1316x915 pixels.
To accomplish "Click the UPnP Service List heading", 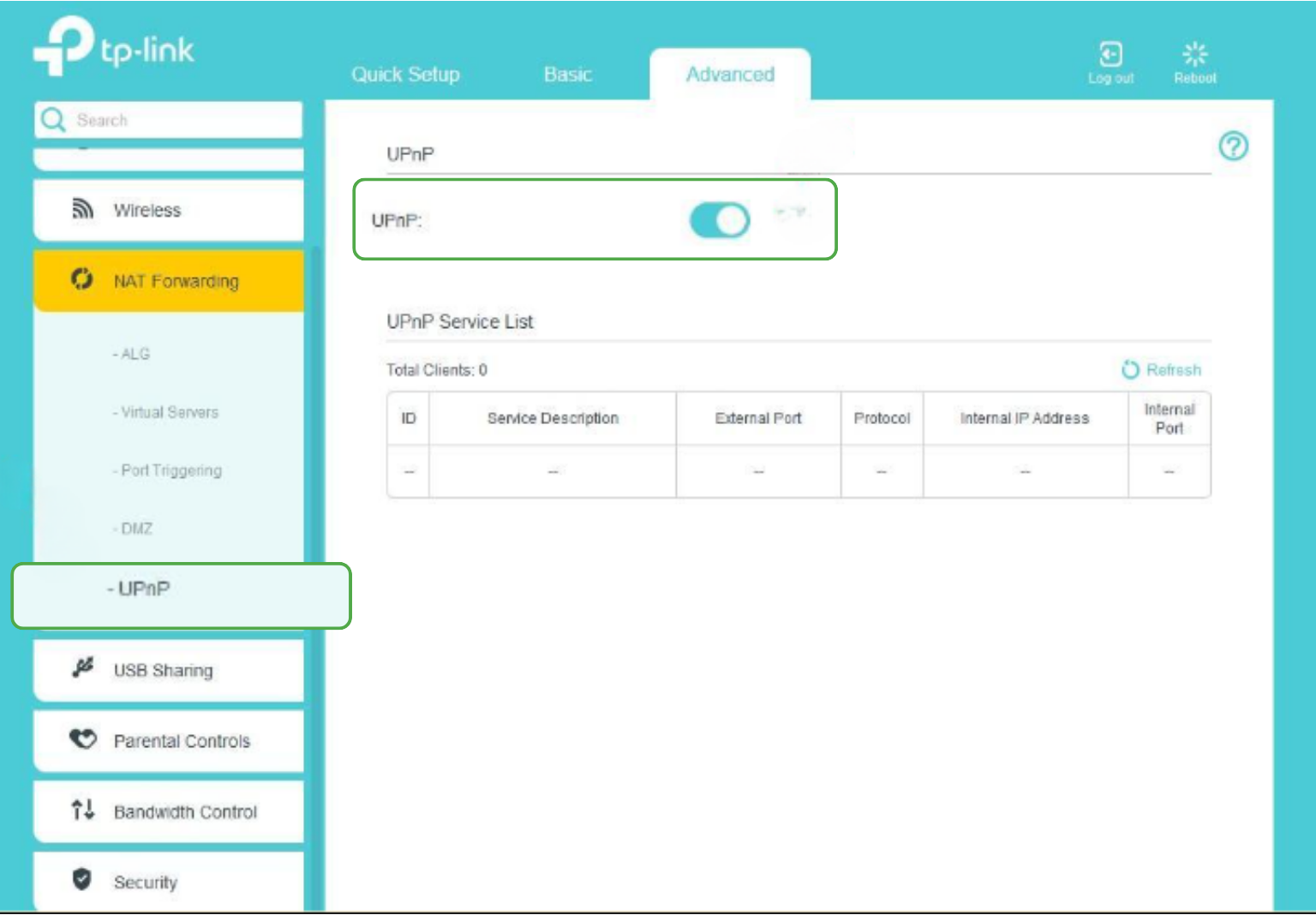I will point(460,322).
